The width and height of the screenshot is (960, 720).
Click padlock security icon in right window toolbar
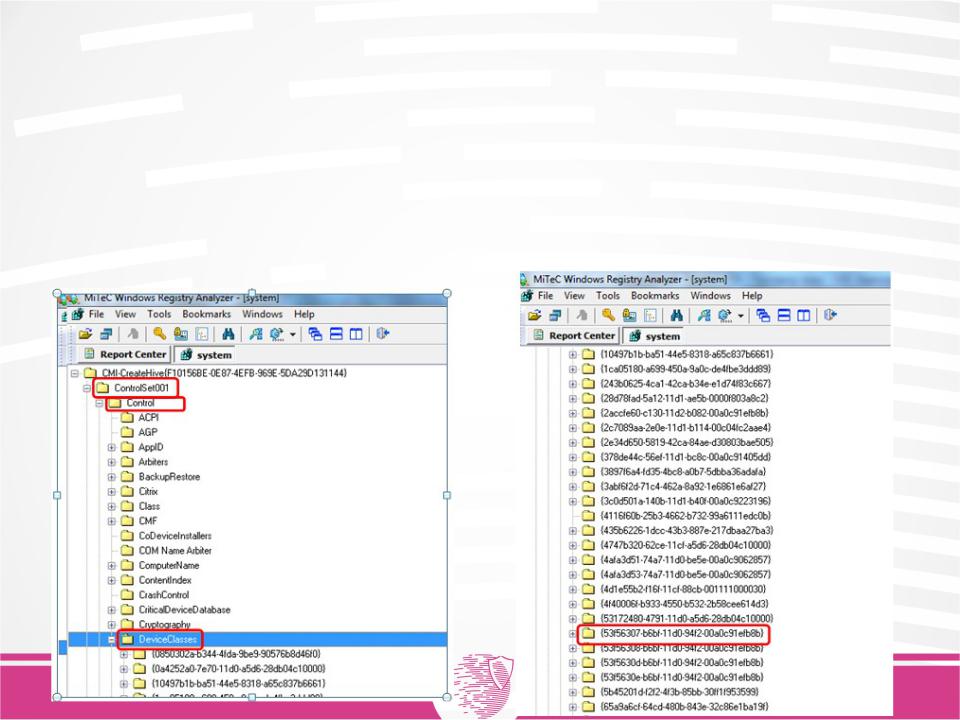coord(629,315)
